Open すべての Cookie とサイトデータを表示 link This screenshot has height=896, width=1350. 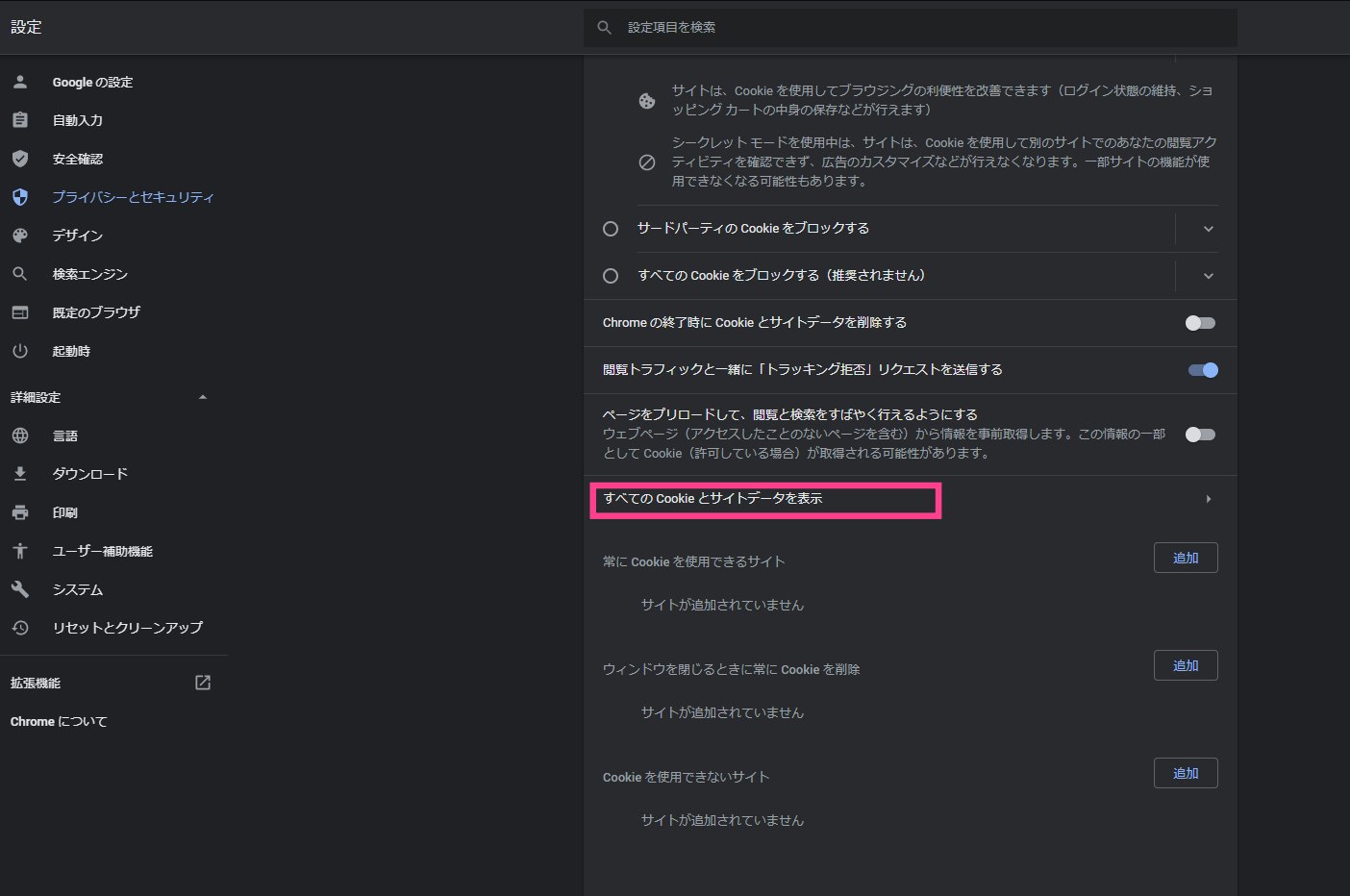pos(712,498)
